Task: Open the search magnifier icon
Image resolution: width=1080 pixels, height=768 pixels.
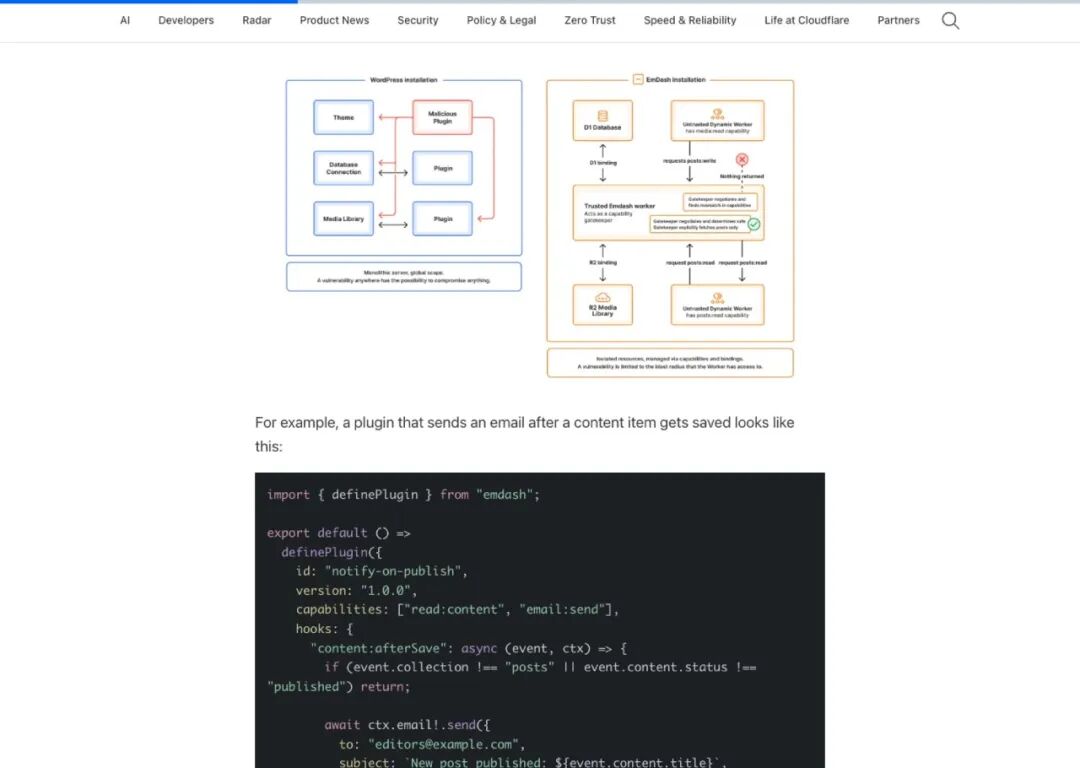Action: (950, 21)
